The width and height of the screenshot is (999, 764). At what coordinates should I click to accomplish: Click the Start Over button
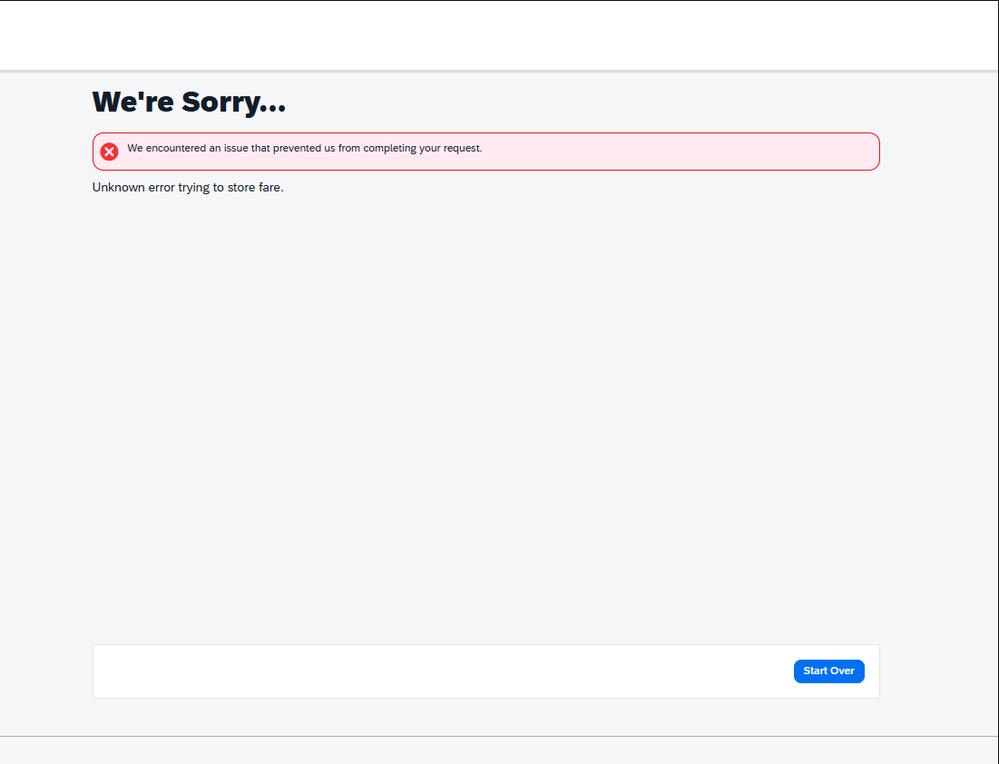pyautogui.click(x=828, y=671)
